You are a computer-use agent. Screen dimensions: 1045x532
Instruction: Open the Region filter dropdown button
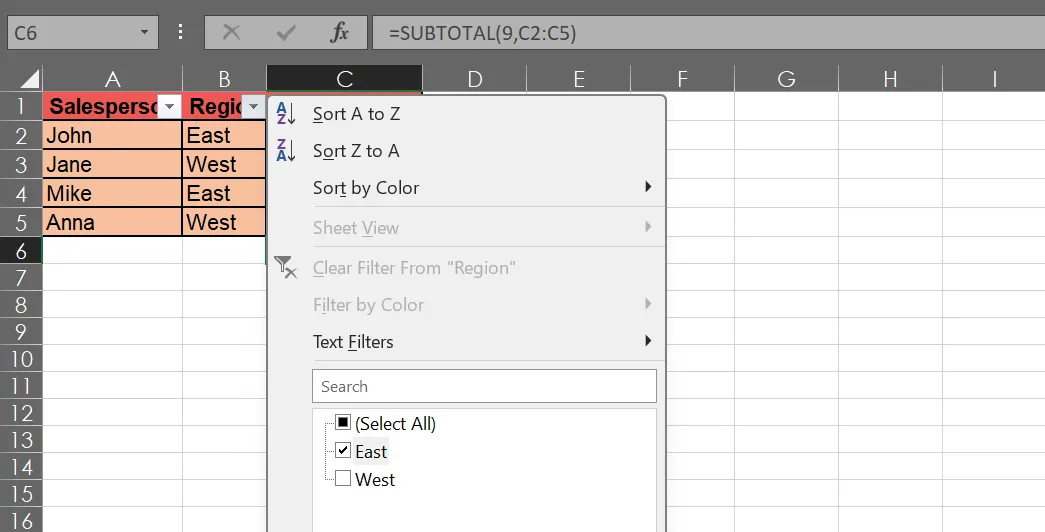tap(253, 107)
